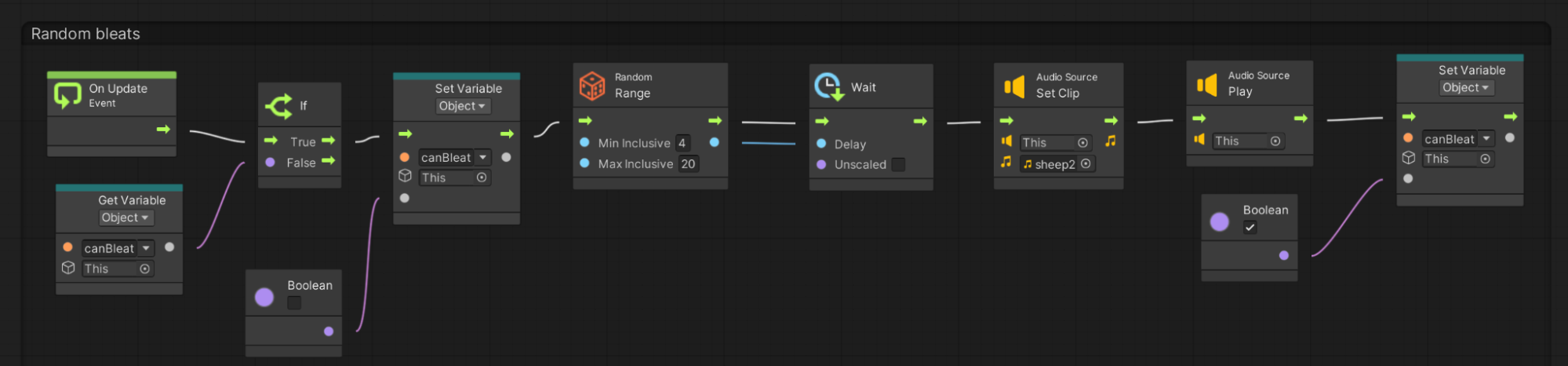Uncheck the checked Boolean node checkbox
Image resolution: width=1568 pixels, height=366 pixels.
1250,228
